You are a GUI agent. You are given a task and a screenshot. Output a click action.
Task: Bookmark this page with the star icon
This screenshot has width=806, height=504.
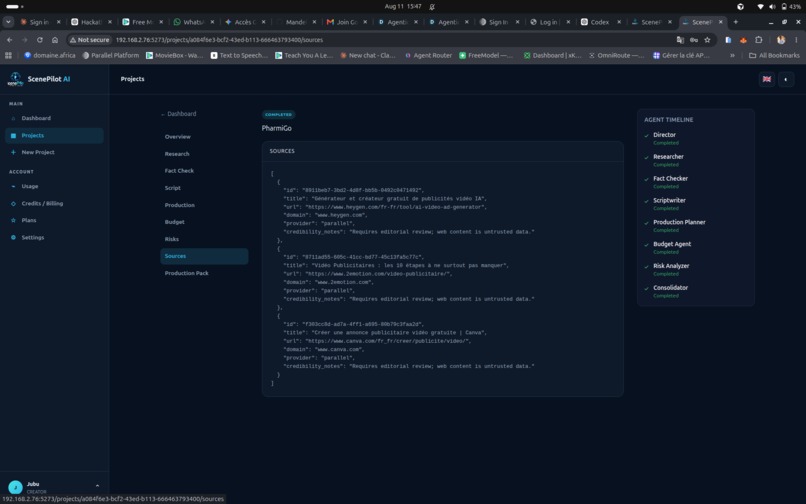707,40
